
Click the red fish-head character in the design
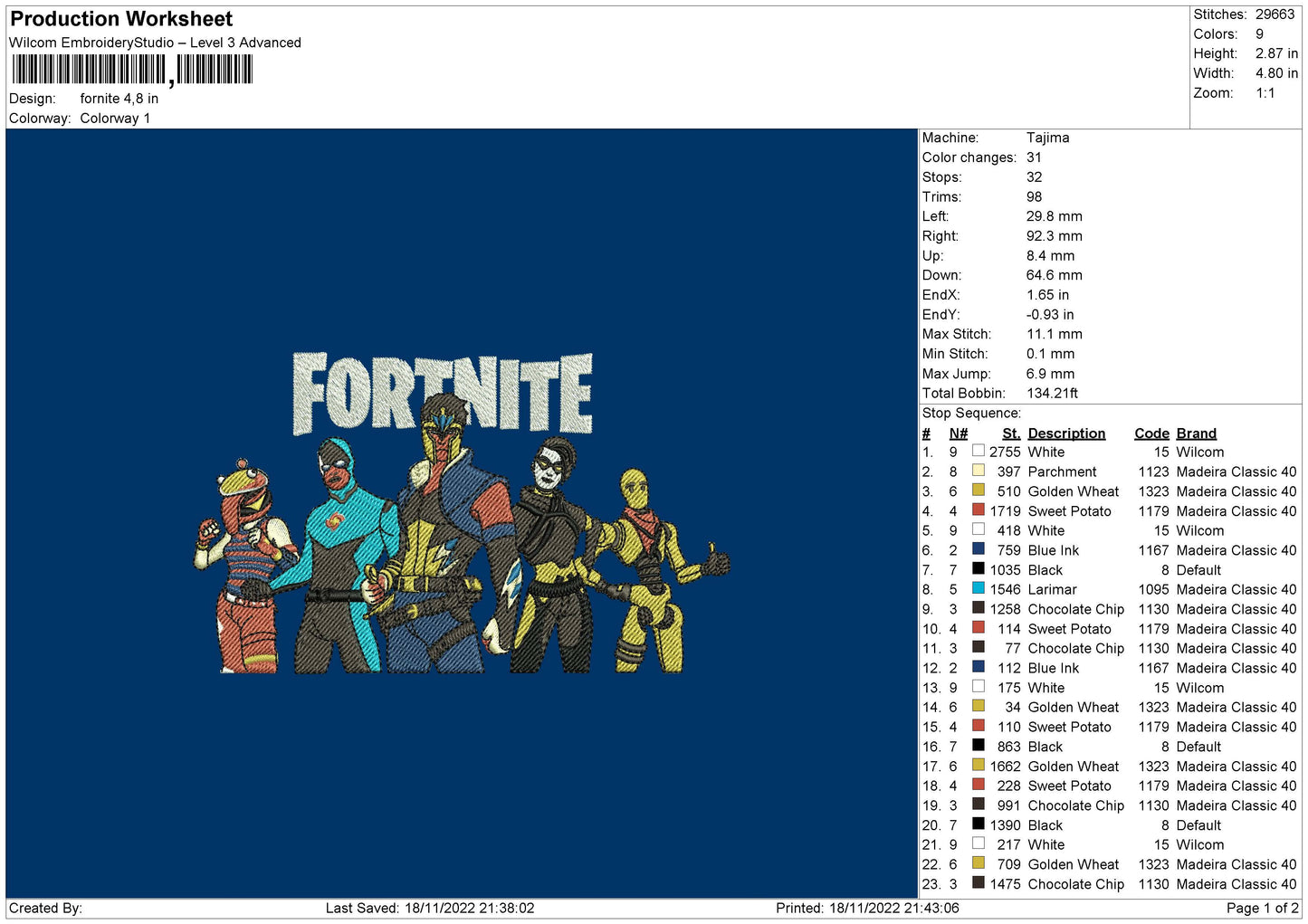(x=244, y=566)
